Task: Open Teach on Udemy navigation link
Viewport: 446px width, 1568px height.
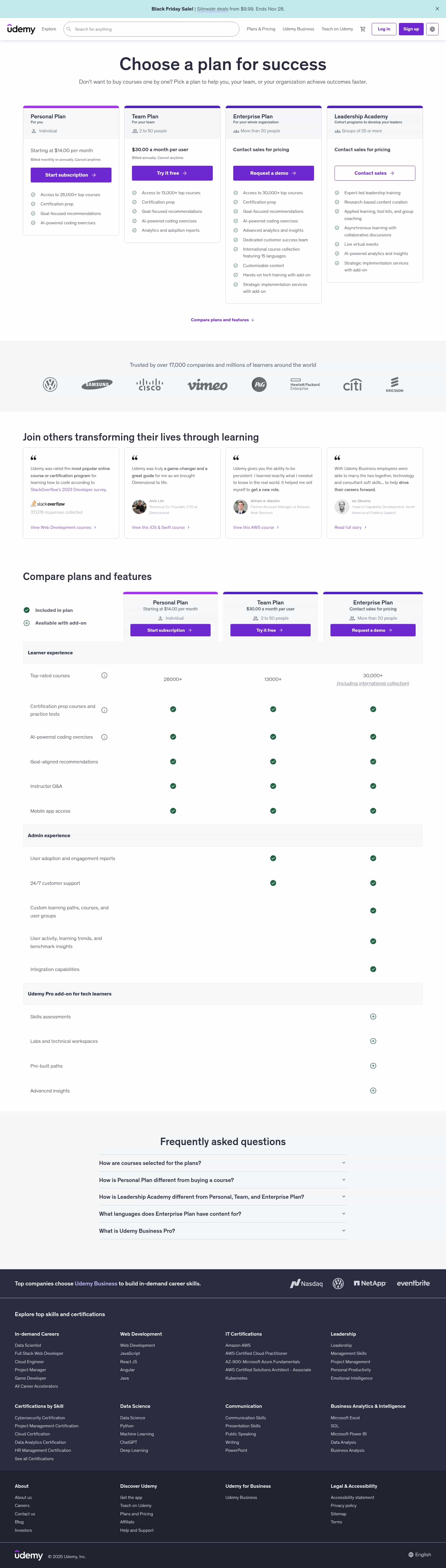Action: (x=337, y=29)
